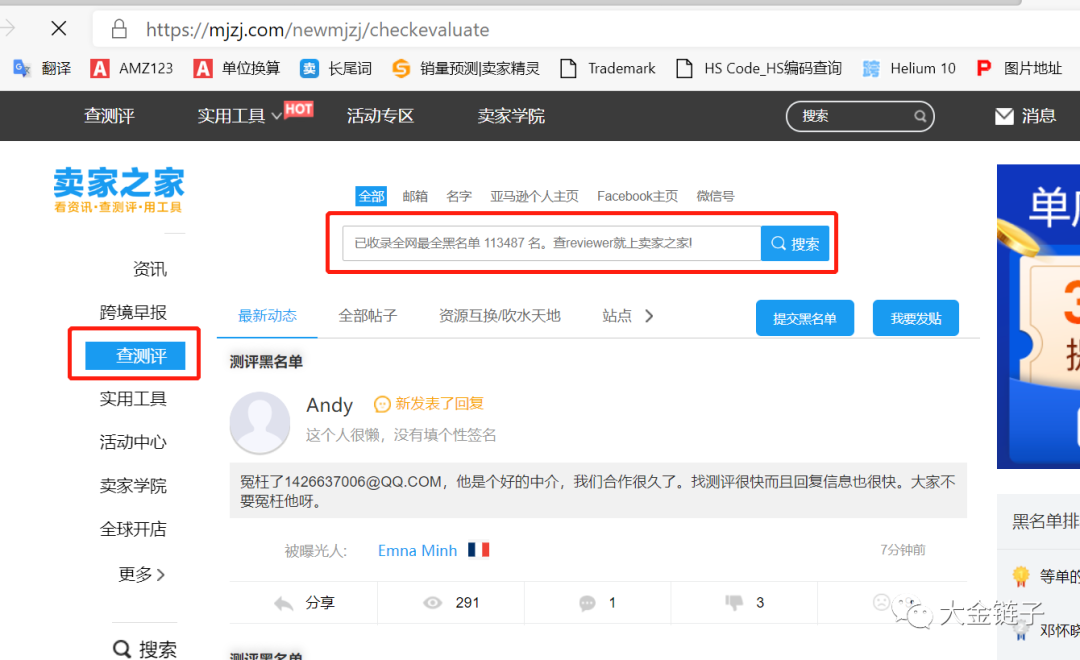
Task: Open 消息 messages via the envelope icon
Action: point(1004,116)
